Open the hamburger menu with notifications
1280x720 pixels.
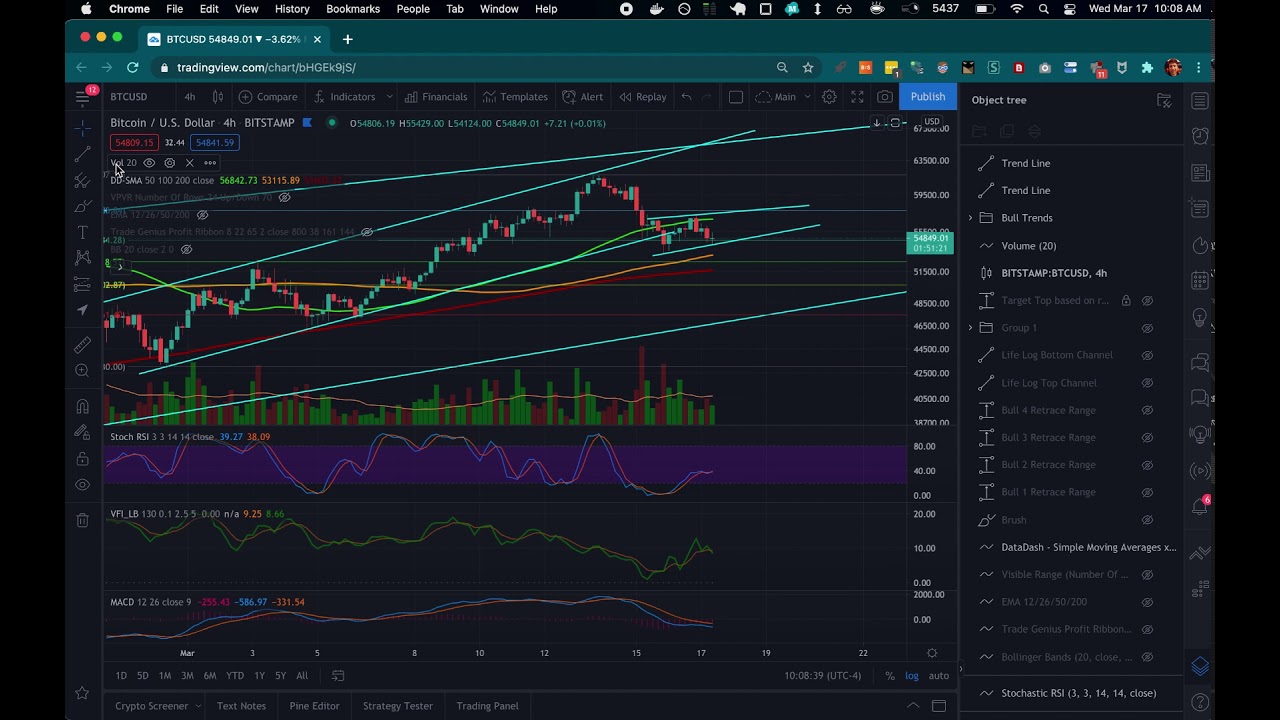pyautogui.click(x=84, y=97)
